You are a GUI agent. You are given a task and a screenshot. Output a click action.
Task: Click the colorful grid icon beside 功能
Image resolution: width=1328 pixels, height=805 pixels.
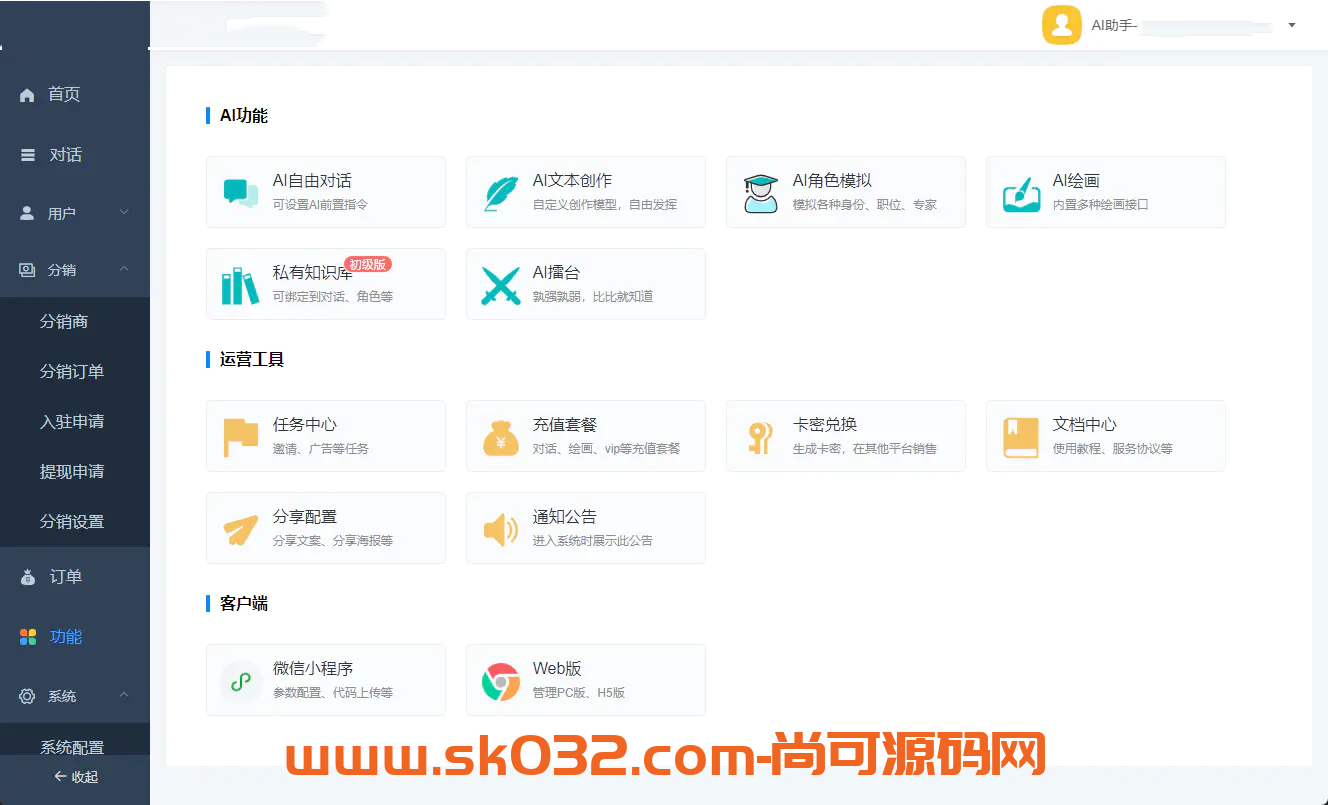click(28, 637)
